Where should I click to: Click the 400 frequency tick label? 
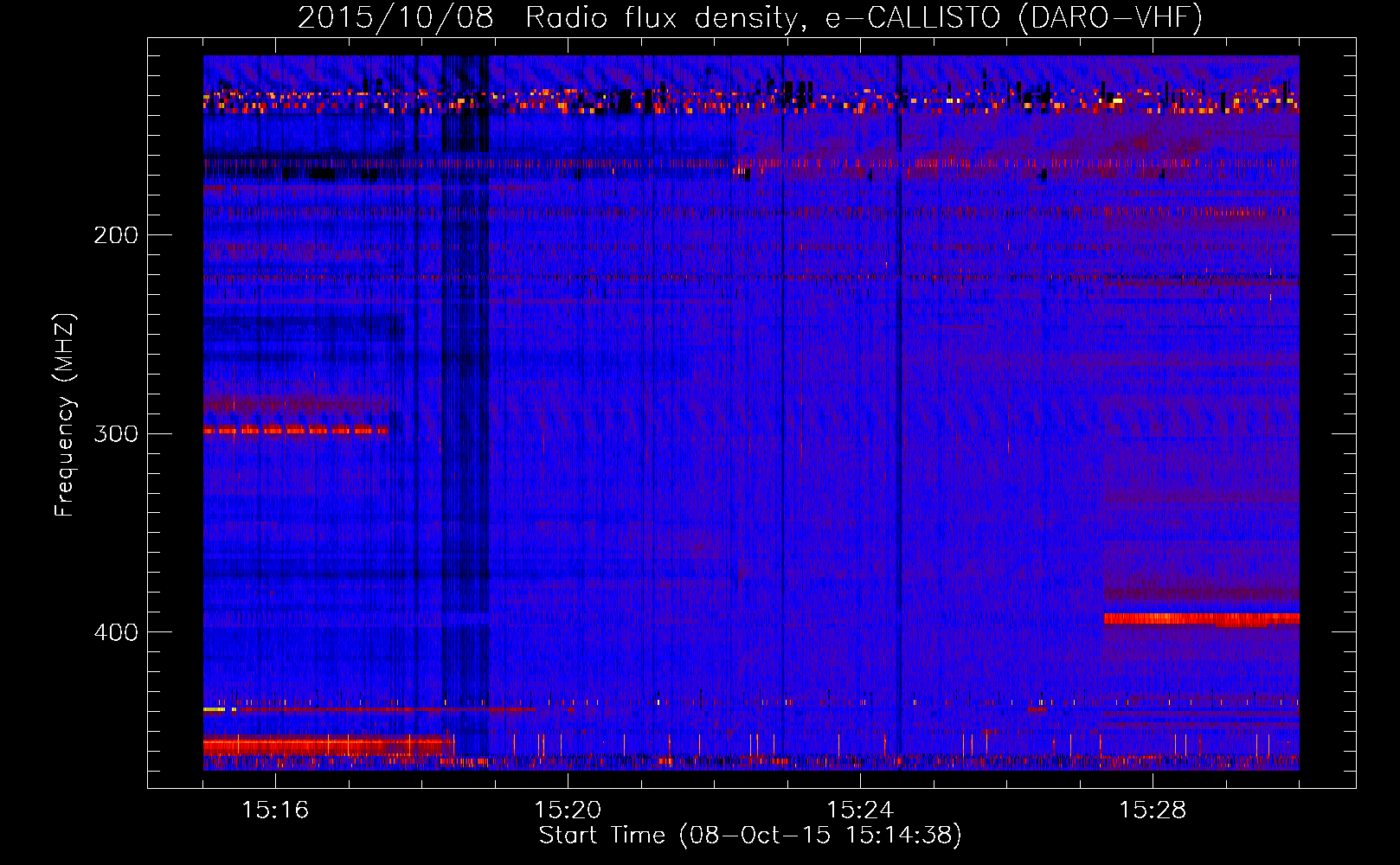pos(116,632)
